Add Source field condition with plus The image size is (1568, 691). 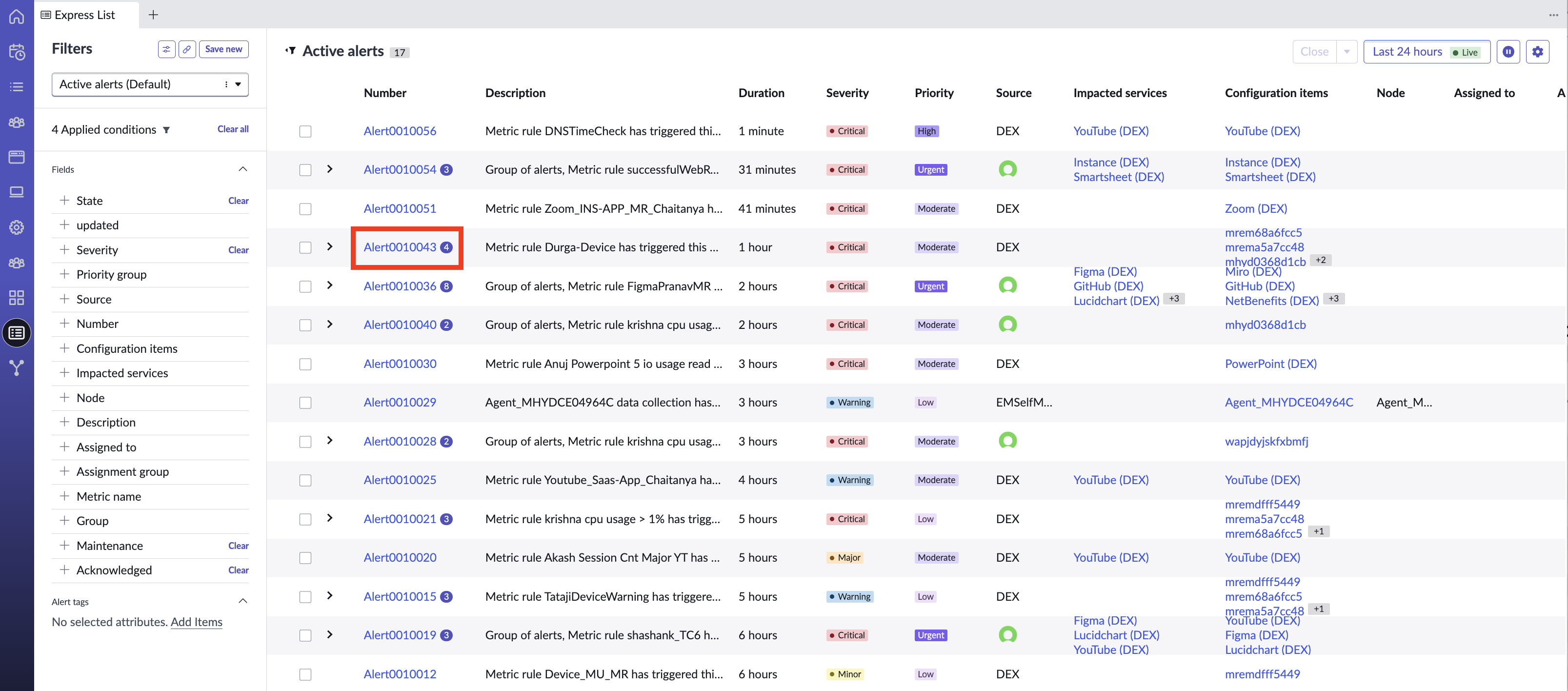pos(64,299)
